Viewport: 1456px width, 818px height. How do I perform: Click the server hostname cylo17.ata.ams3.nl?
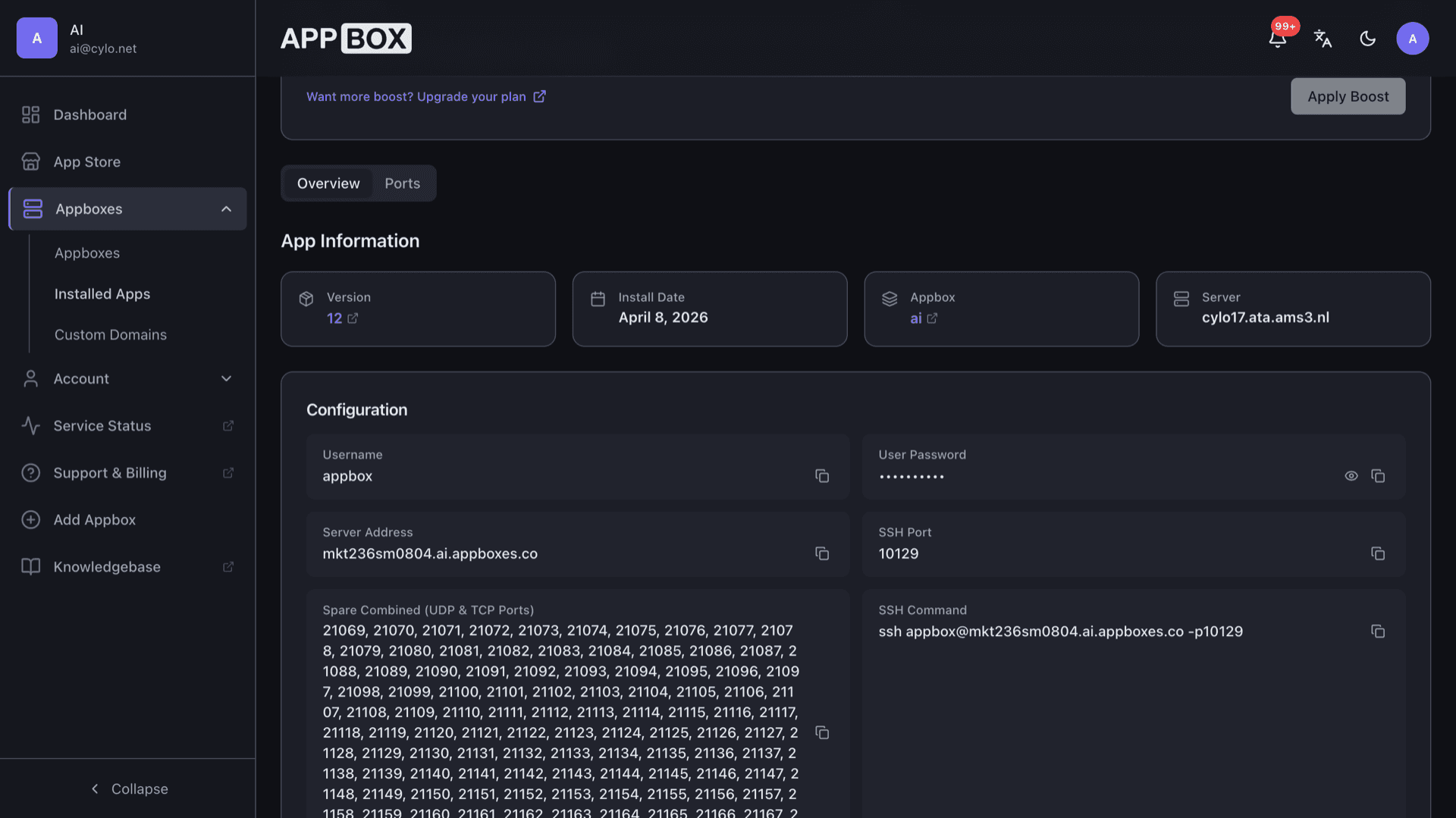coord(1265,318)
